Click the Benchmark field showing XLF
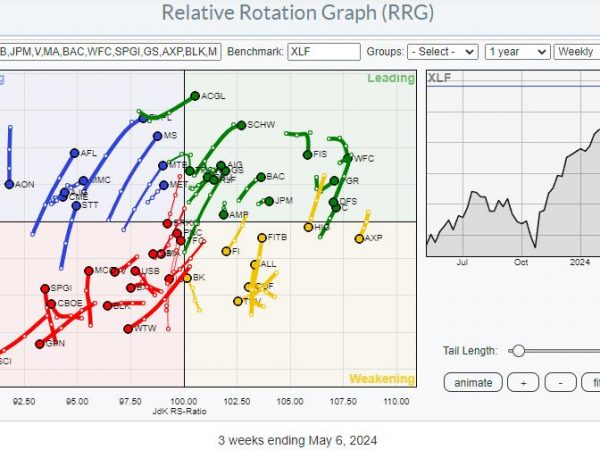Screen dimensions: 600x450 [324, 52]
